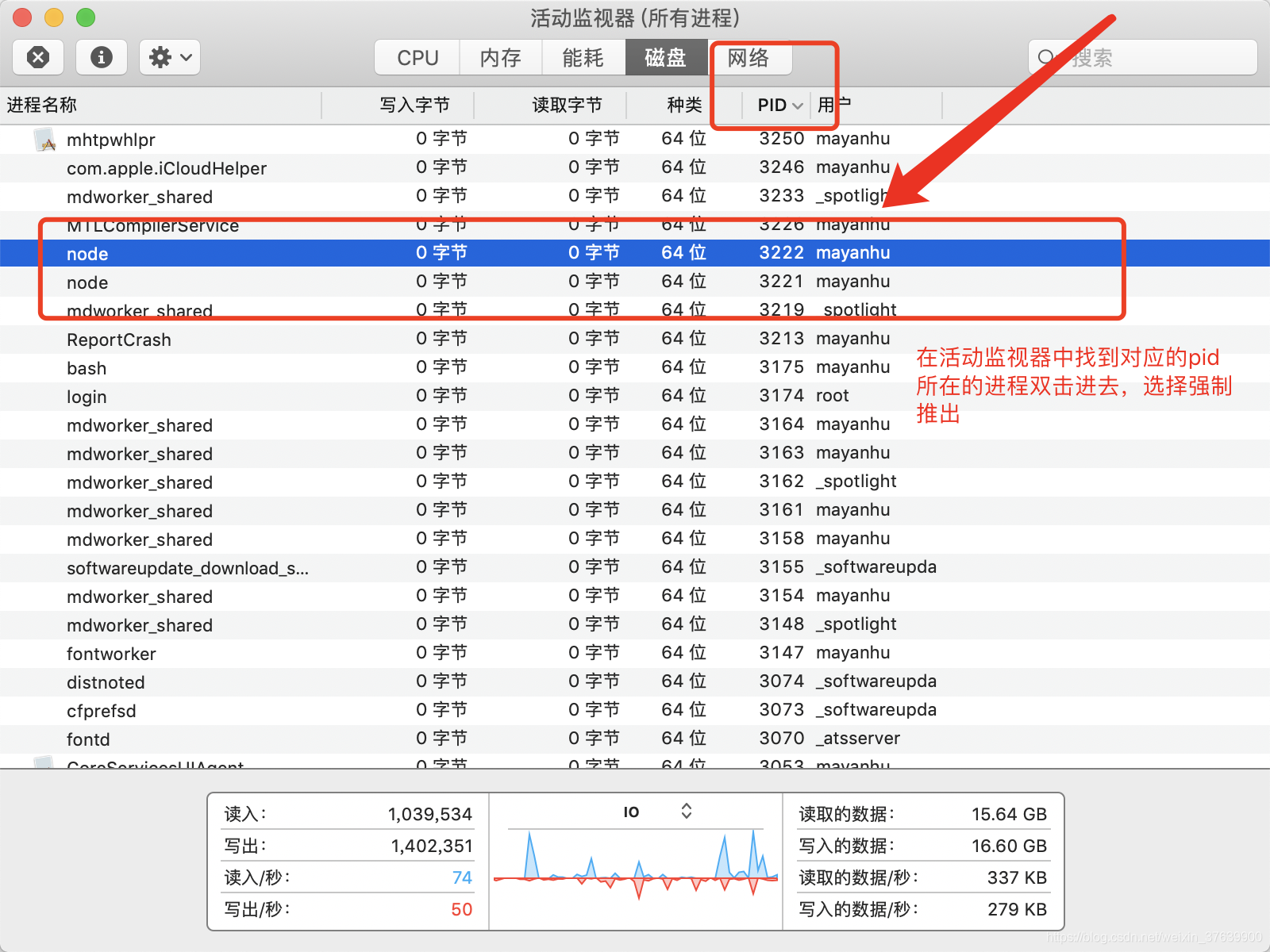The width and height of the screenshot is (1270, 952).
Task: Select mdworker_shared with PID 3219
Action: click(x=635, y=310)
